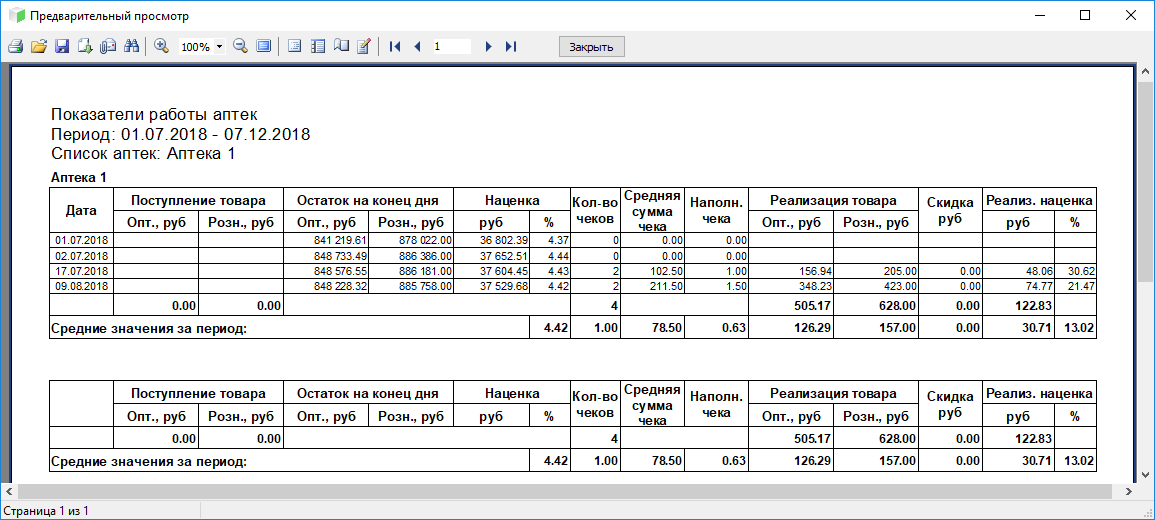Image resolution: width=1155 pixels, height=520 pixels.
Task: Click the Print icon in the toolbar
Action: [15, 47]
